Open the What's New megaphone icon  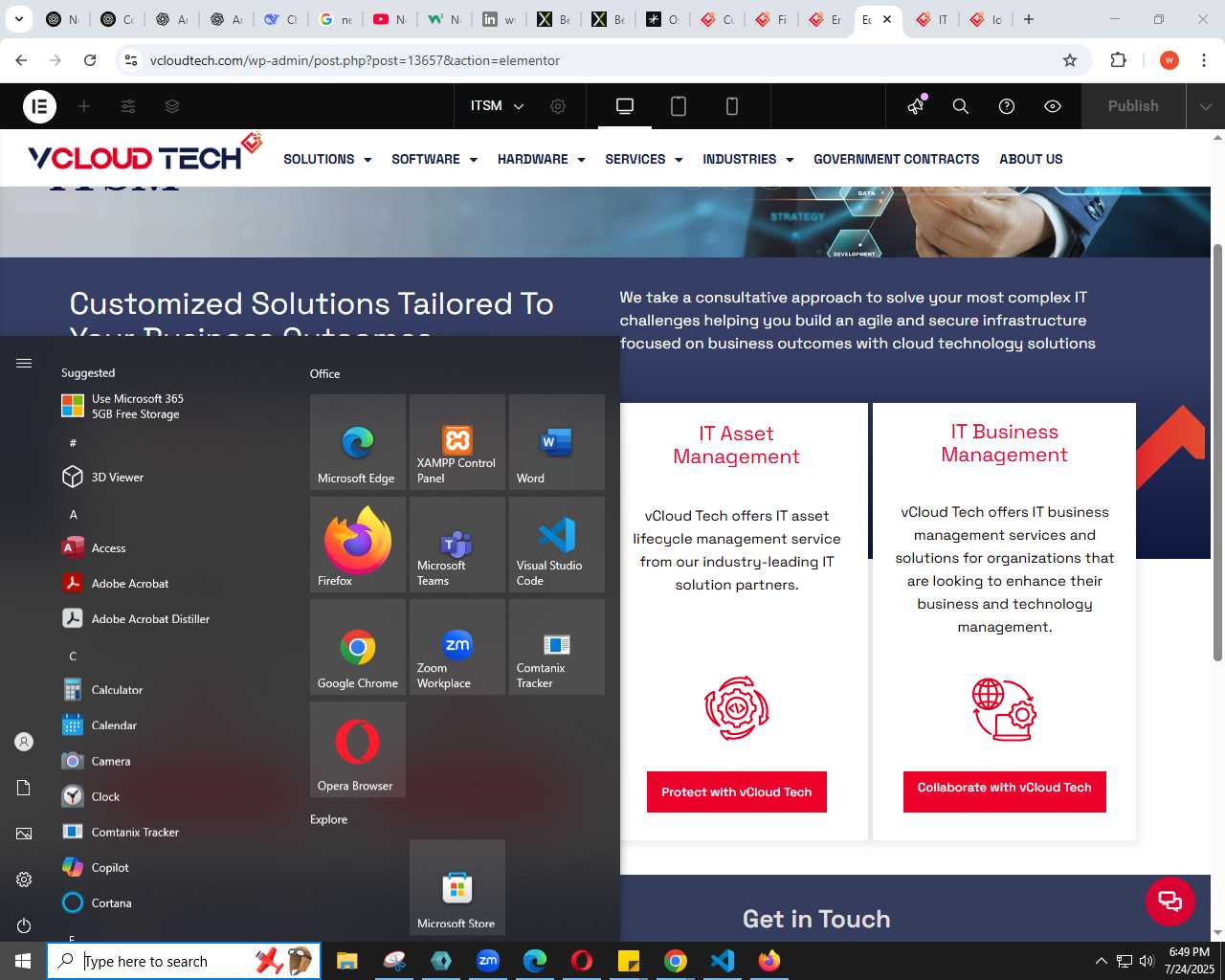click(x=916, y=105)
